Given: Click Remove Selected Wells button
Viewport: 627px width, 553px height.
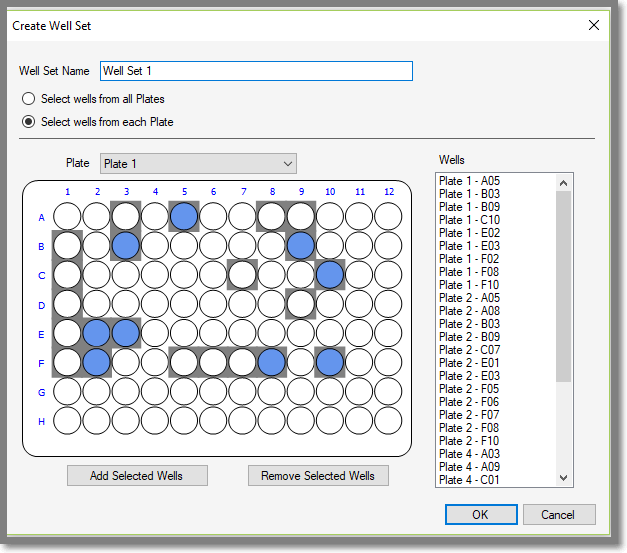Looking at the screenshot, I should (x=318, y=476).
